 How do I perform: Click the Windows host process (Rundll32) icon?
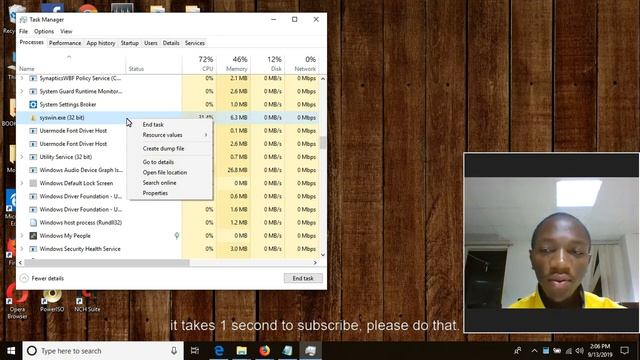point(33,222)
